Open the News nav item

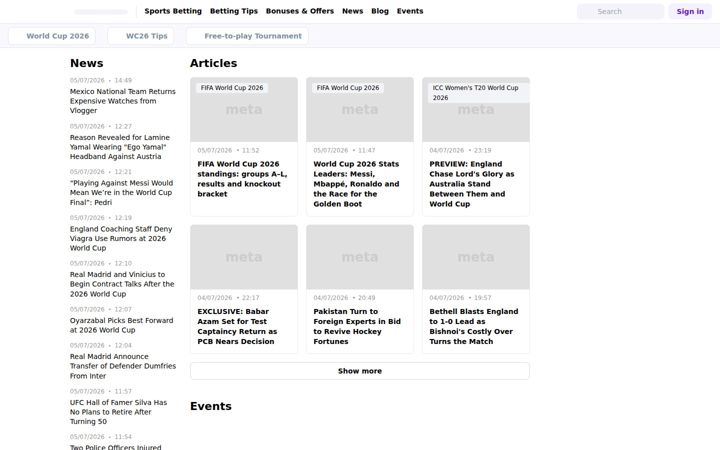click(x=353, y=11)
